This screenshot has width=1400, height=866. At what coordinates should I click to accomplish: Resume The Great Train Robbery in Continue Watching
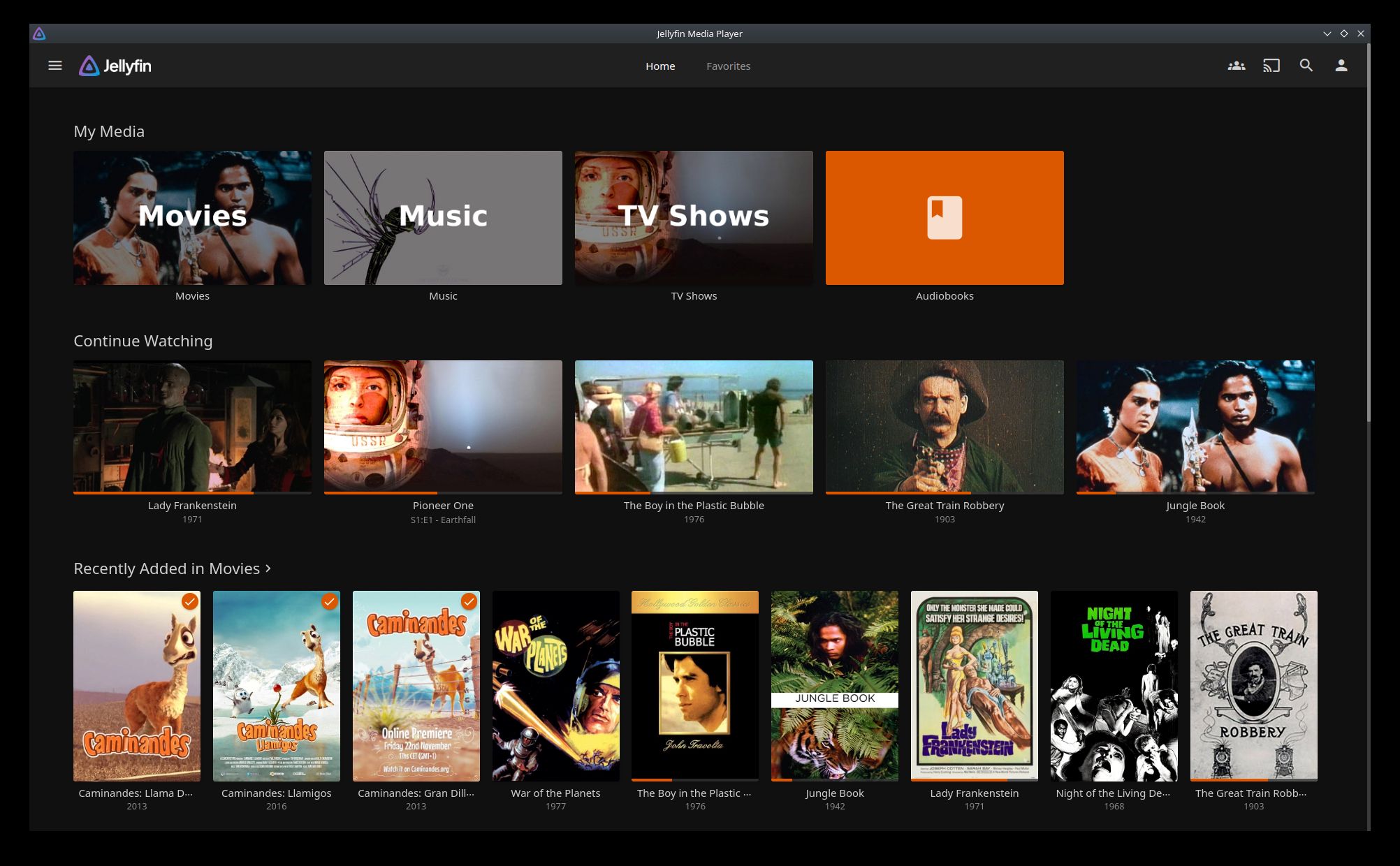(945, 426)
